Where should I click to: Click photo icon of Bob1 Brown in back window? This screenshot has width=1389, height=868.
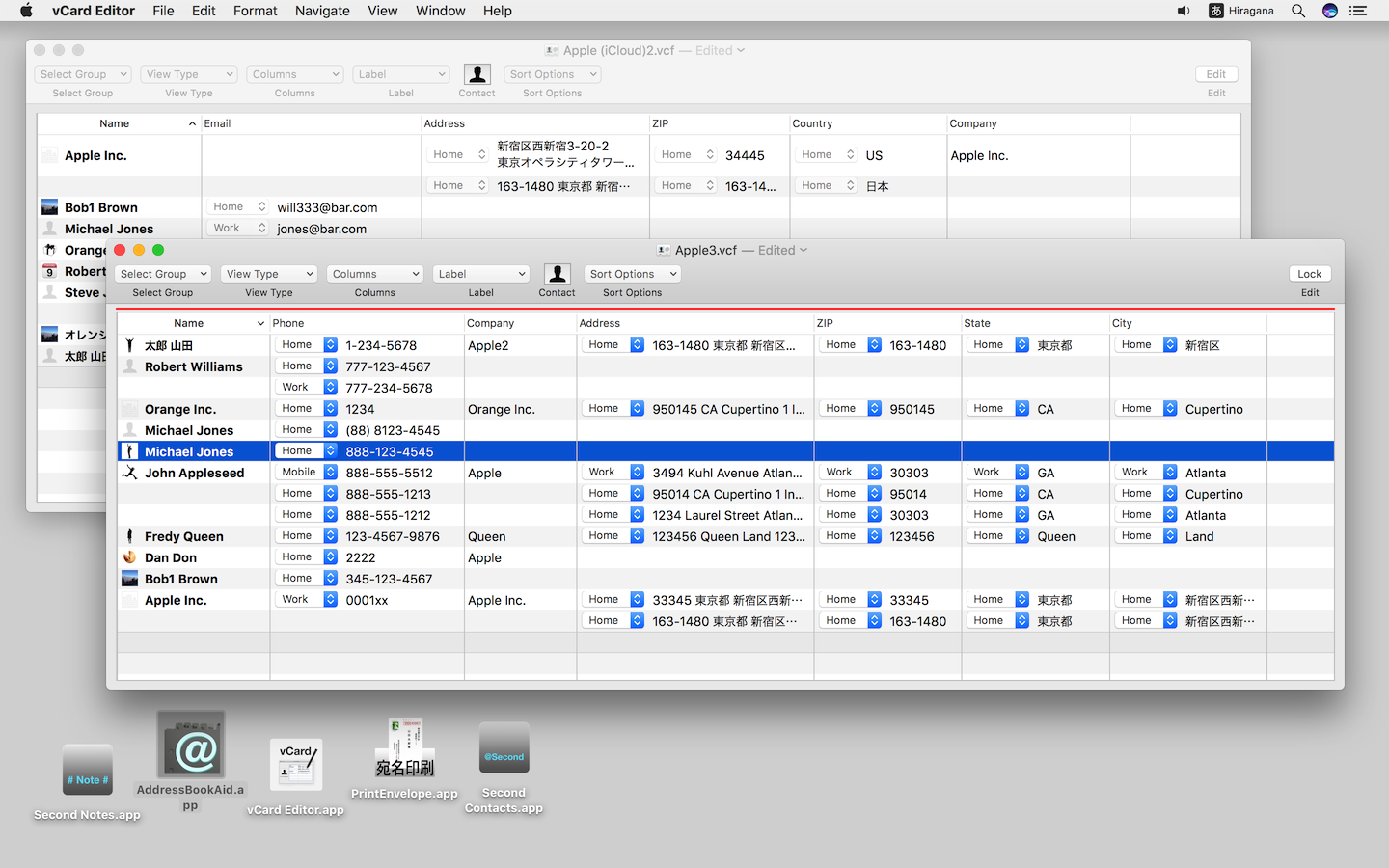point(49,207)
